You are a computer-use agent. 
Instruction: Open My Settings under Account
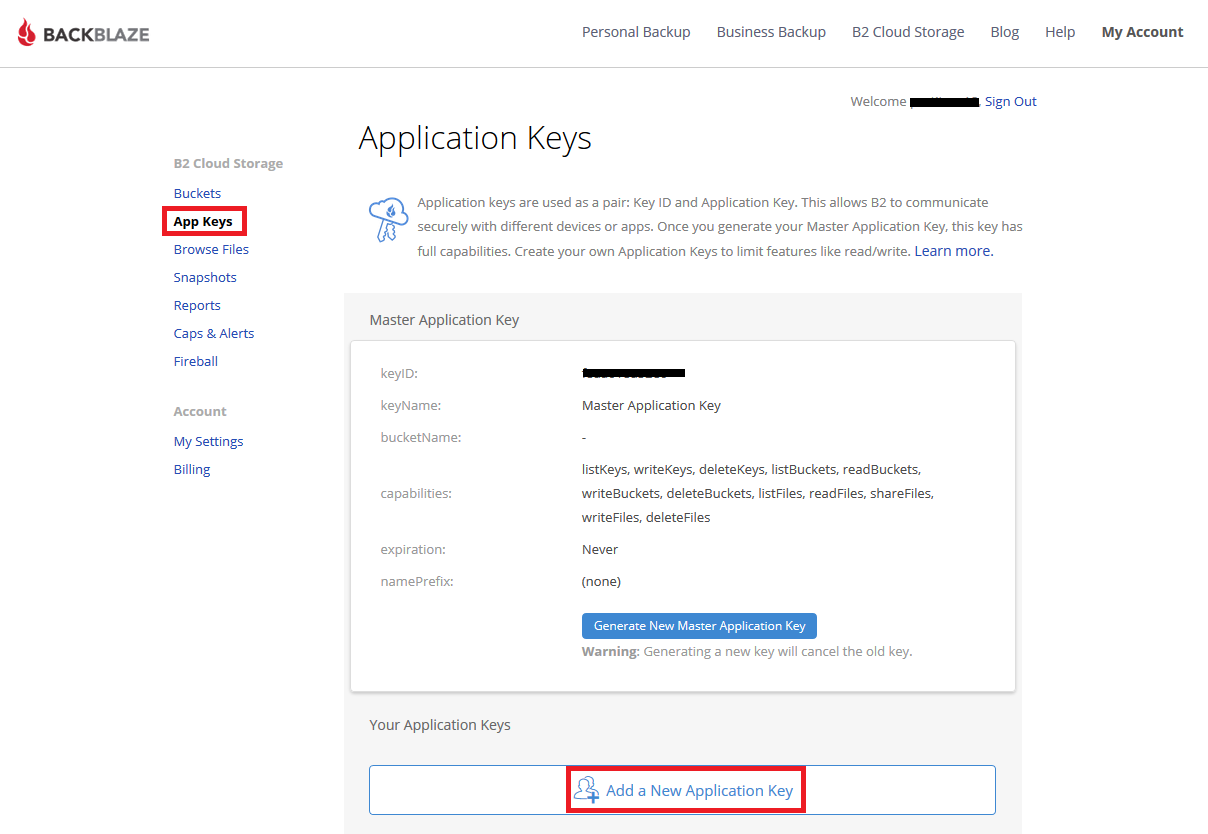pos(208,441)
